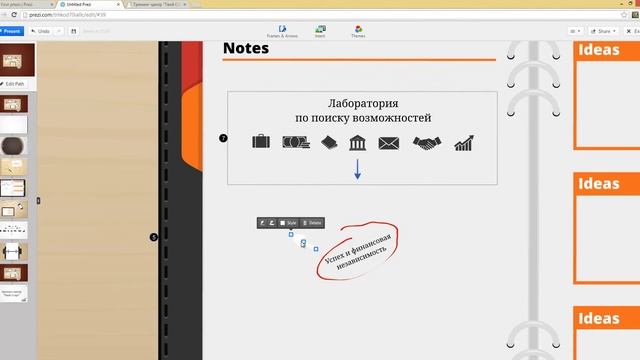The image size is (640, 360).
Task: Close the Untitled Prezi browser tab
Action: pos(118,4)
